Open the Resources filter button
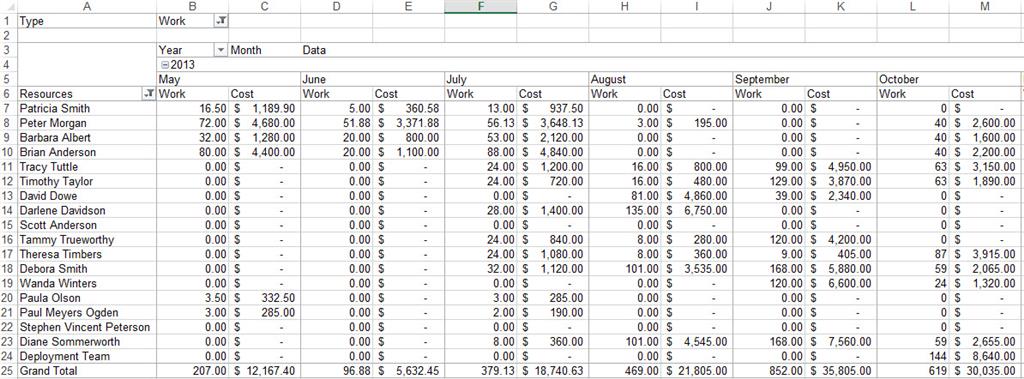This screenshot has width=1024, height=379. pos(149,94)
